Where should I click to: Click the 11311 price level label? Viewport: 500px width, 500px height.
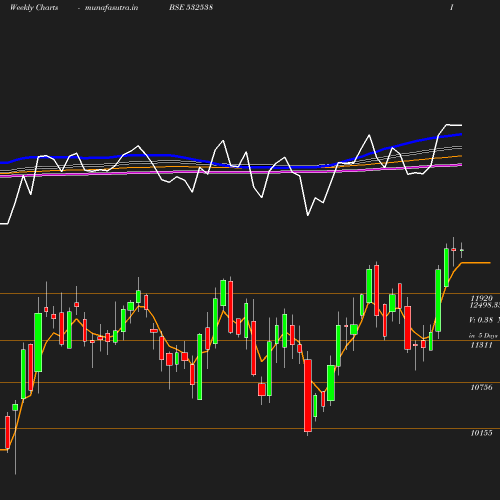click(x=481, y=345)
